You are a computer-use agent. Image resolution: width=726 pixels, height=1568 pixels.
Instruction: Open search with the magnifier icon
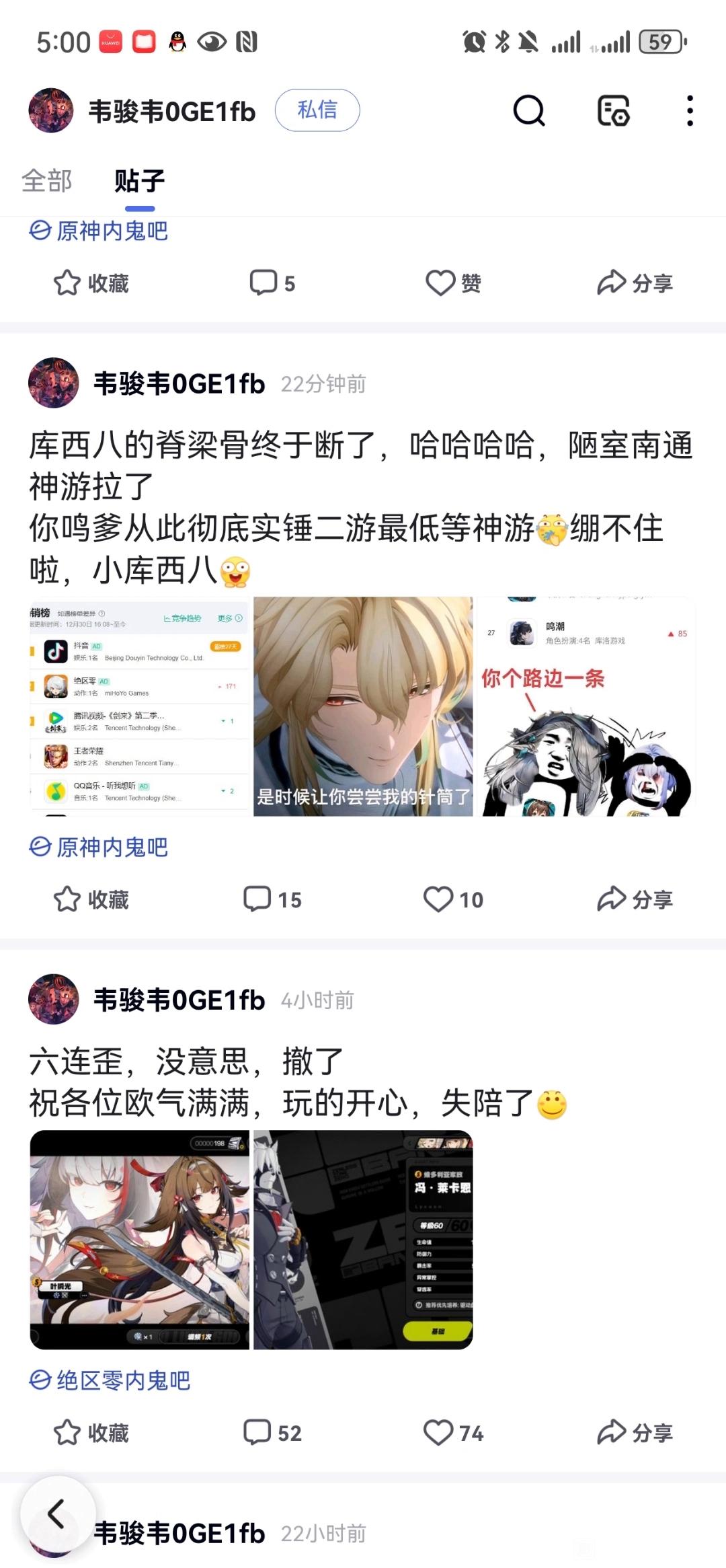529,111
